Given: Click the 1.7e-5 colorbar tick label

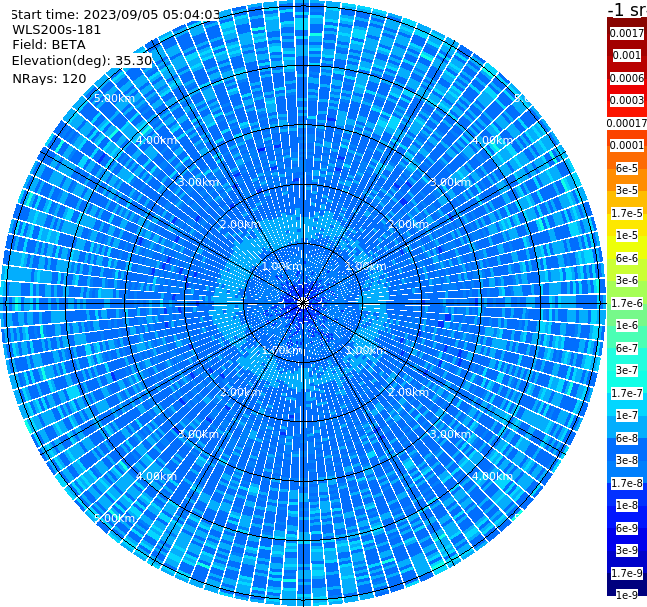Looking at the screenshot, I should 627,213.
